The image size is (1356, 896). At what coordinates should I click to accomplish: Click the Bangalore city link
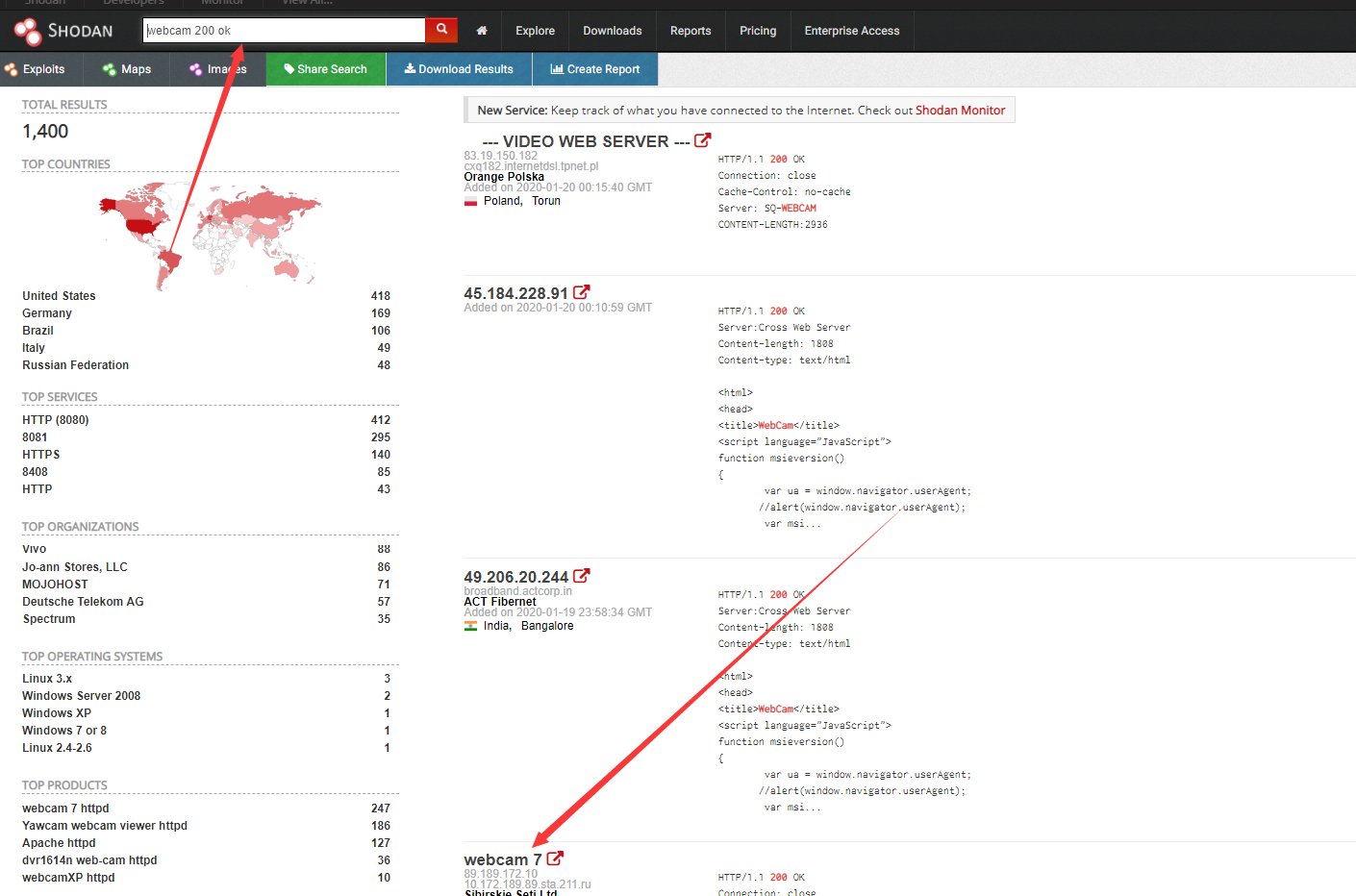(x=547, y=626)
